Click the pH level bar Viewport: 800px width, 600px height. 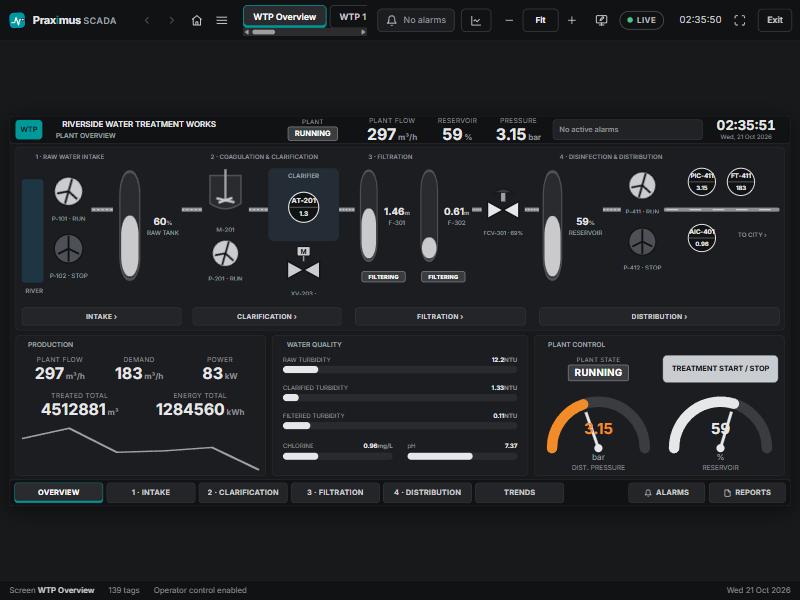462,456
